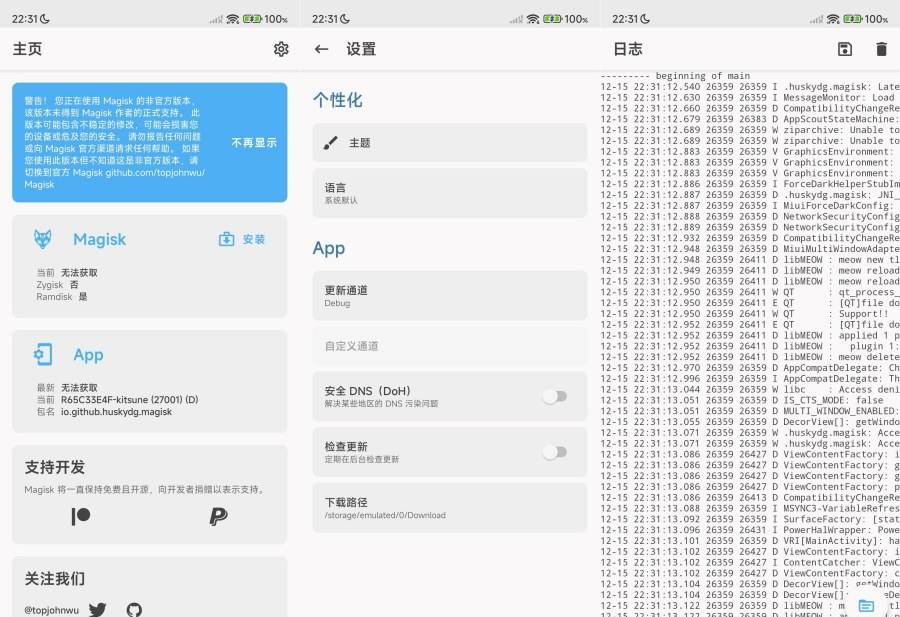Enable the Secure DNS (DoH) switch
Image resolution: width=900 pixels, height=617 pixels.
[x=554, y=397]
